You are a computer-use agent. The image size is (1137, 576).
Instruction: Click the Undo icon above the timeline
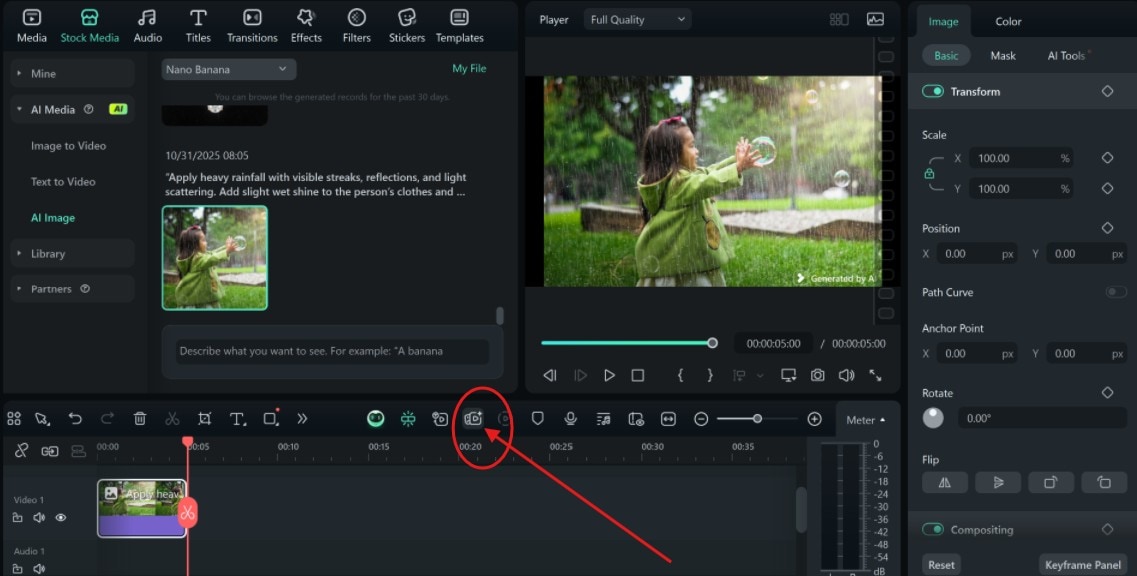74,419
